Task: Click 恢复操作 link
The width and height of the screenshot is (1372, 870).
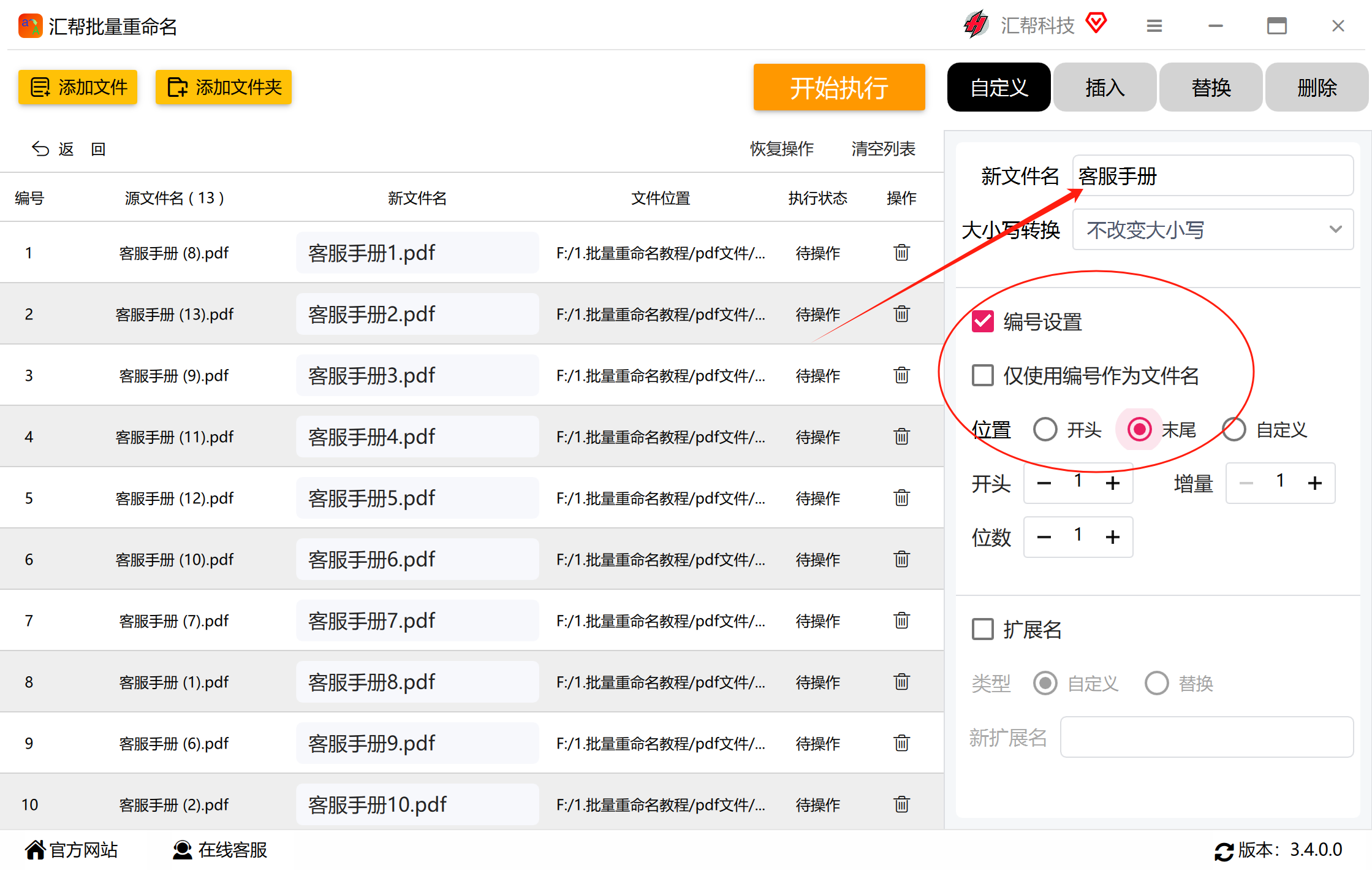Action: 782,149
